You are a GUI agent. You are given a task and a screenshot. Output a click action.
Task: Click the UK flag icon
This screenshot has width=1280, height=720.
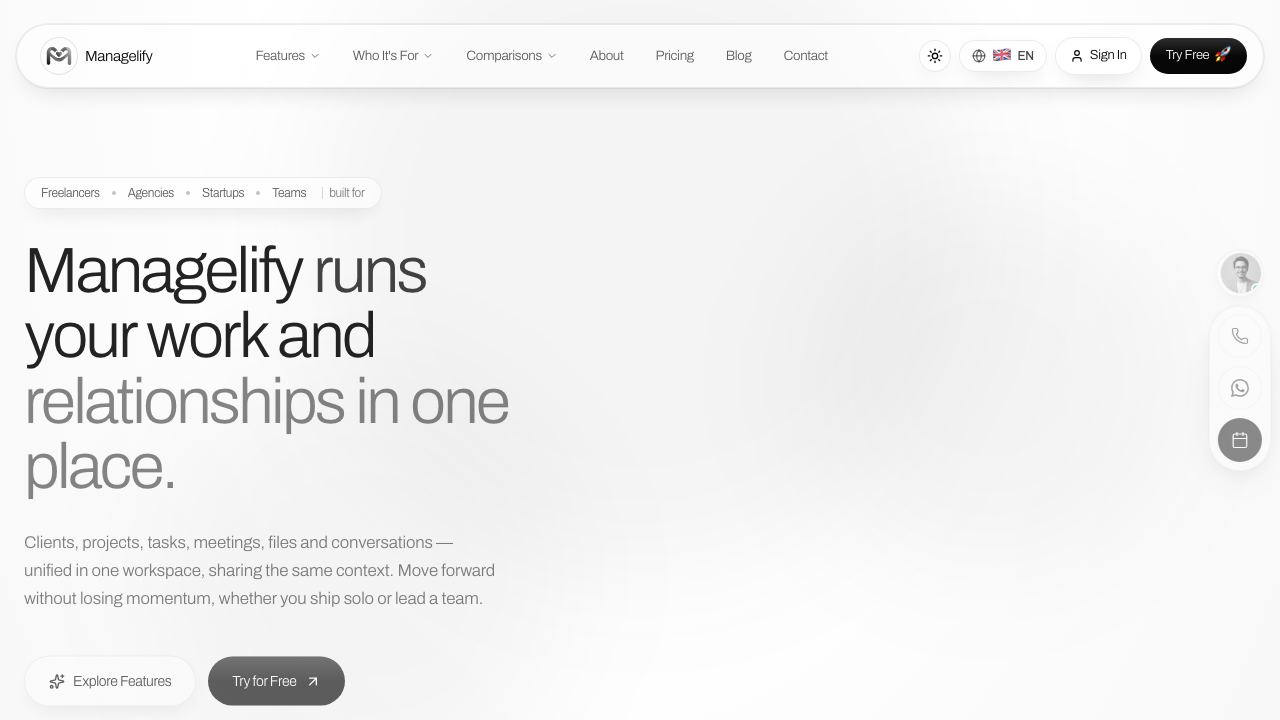(1002, 56)
